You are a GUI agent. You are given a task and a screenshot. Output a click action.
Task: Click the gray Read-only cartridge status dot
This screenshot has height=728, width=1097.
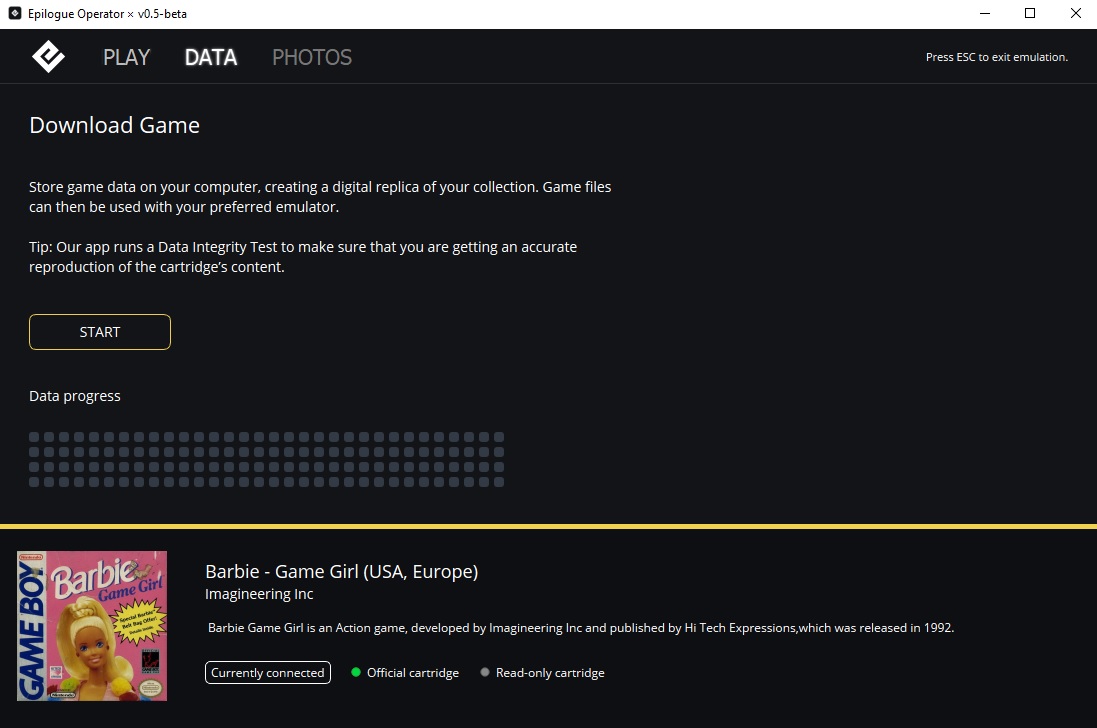point(485,673)
